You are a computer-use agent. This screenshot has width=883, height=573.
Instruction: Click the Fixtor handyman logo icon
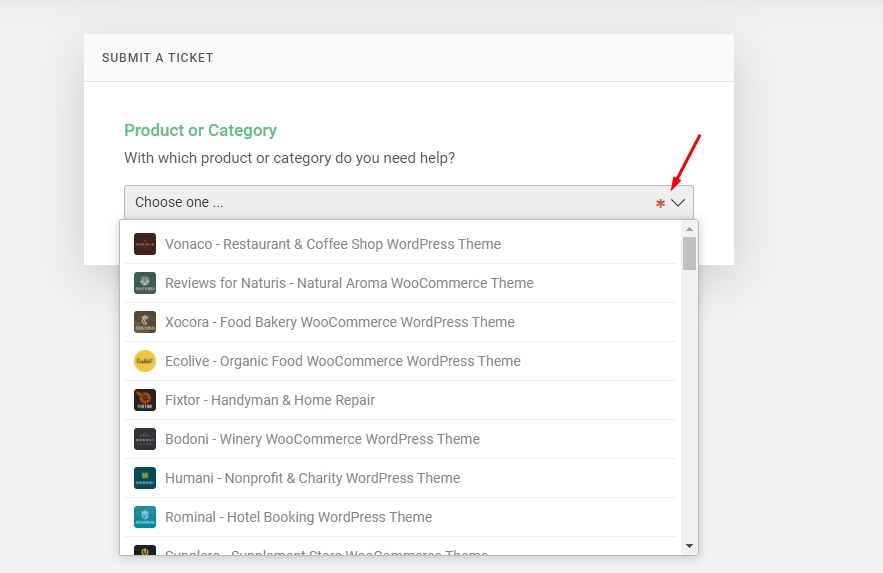click(x=145, y=400)
